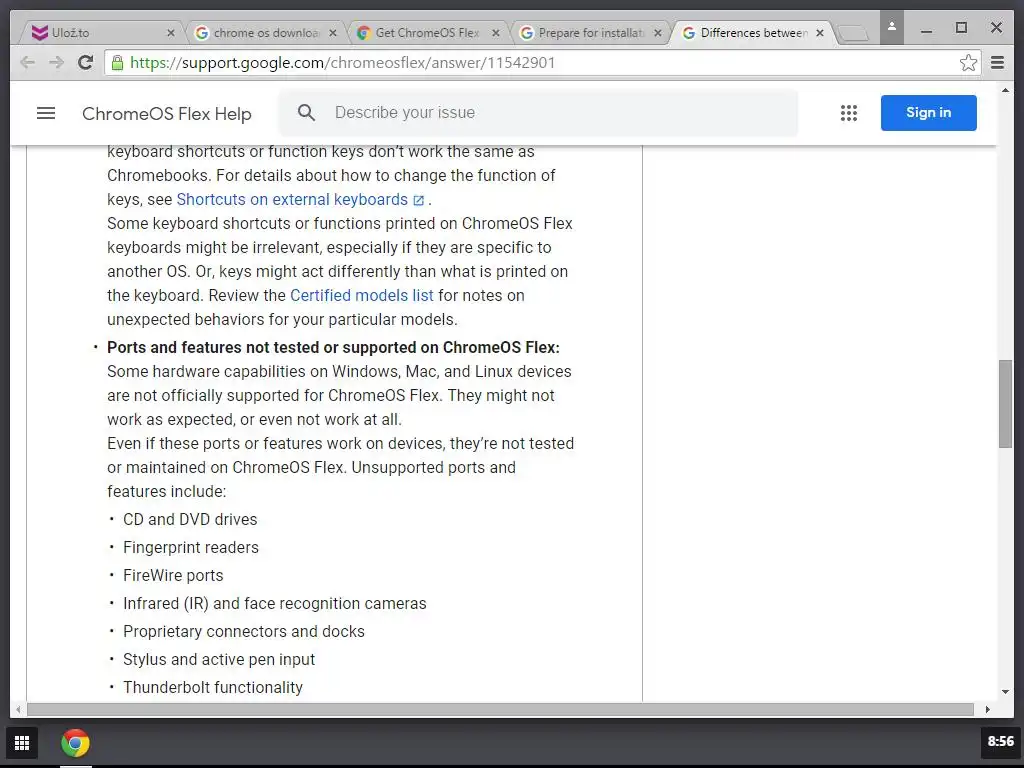Viewport: 1024px width, 768px height.
Task: Close the Differences between tab
Action: point(820,33)
